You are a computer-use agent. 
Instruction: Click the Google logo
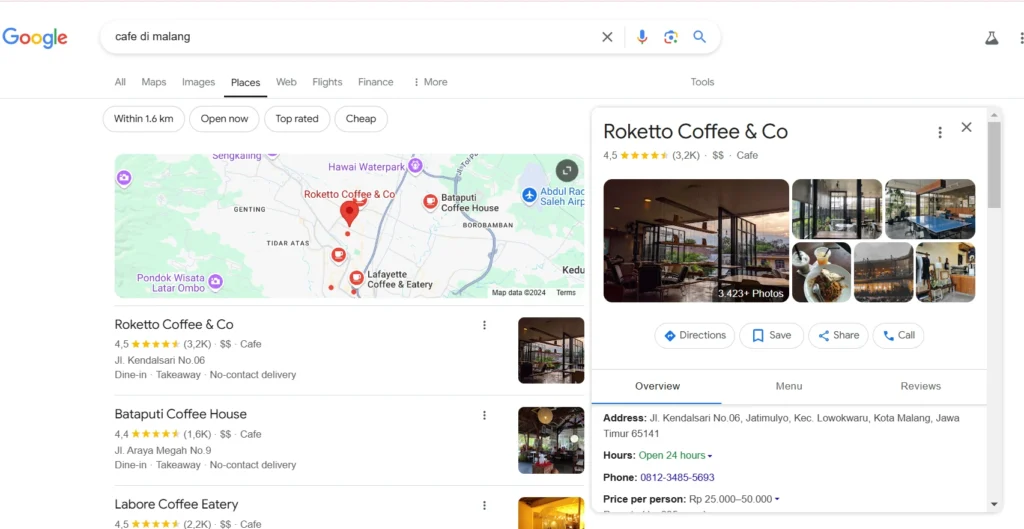[x=35, y=37]
